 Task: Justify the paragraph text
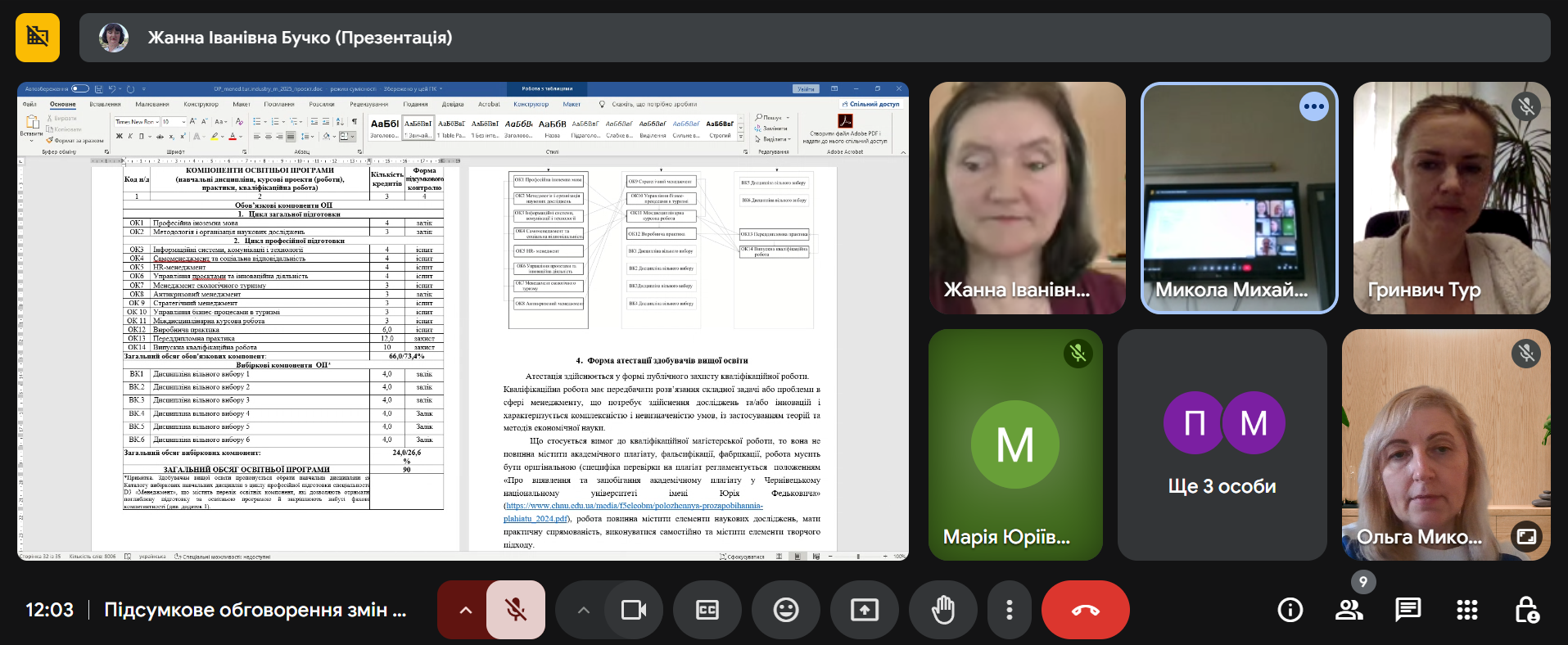point(291,137)
